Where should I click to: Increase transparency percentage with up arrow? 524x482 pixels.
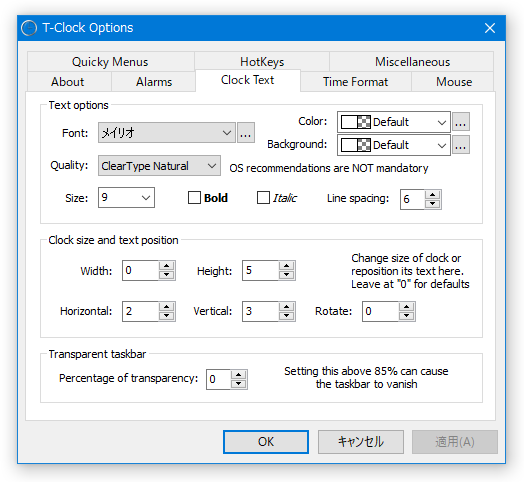click(239, 375)
